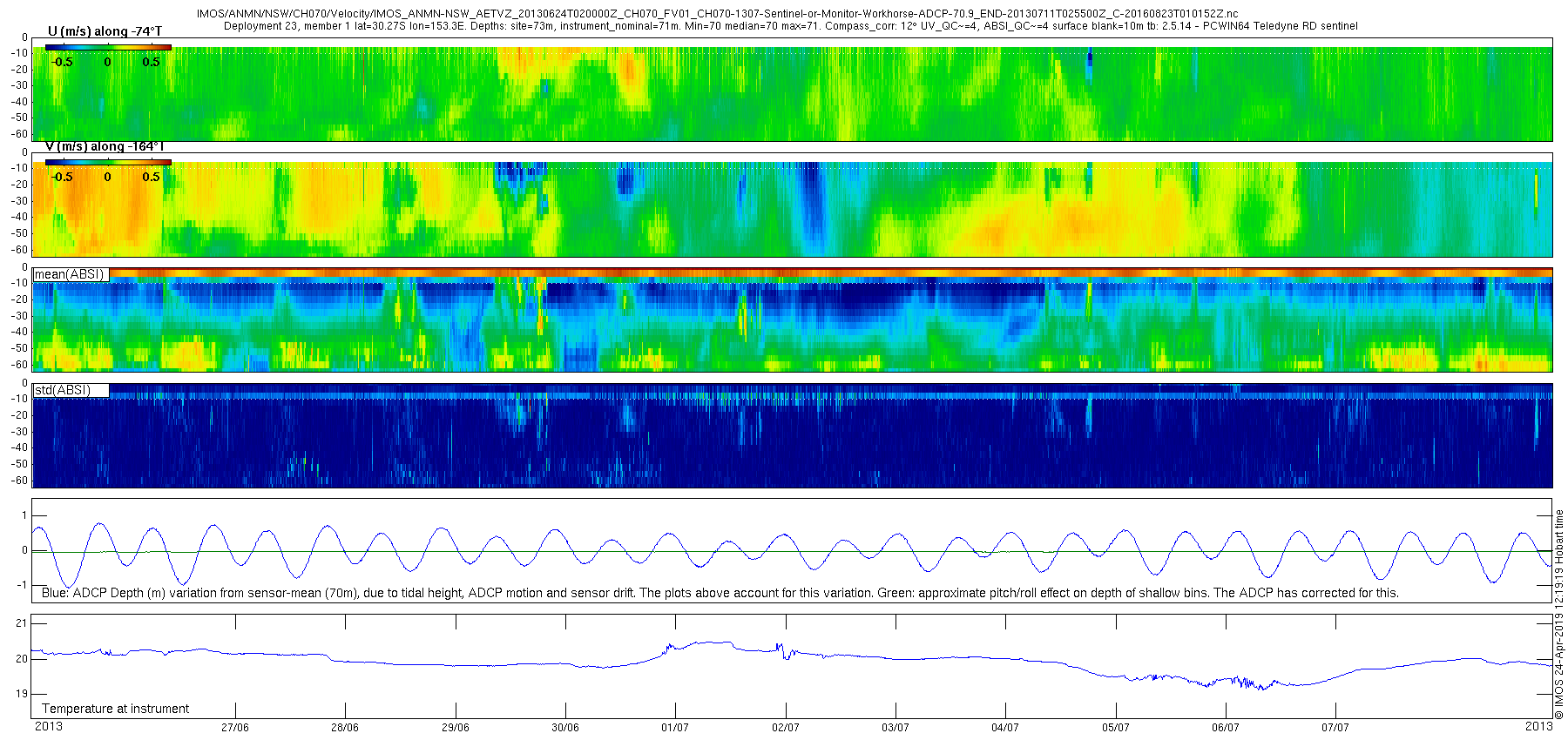Click the NetCDF file path title text
Screen dimensions: 1568x740
tap(717, 15)
